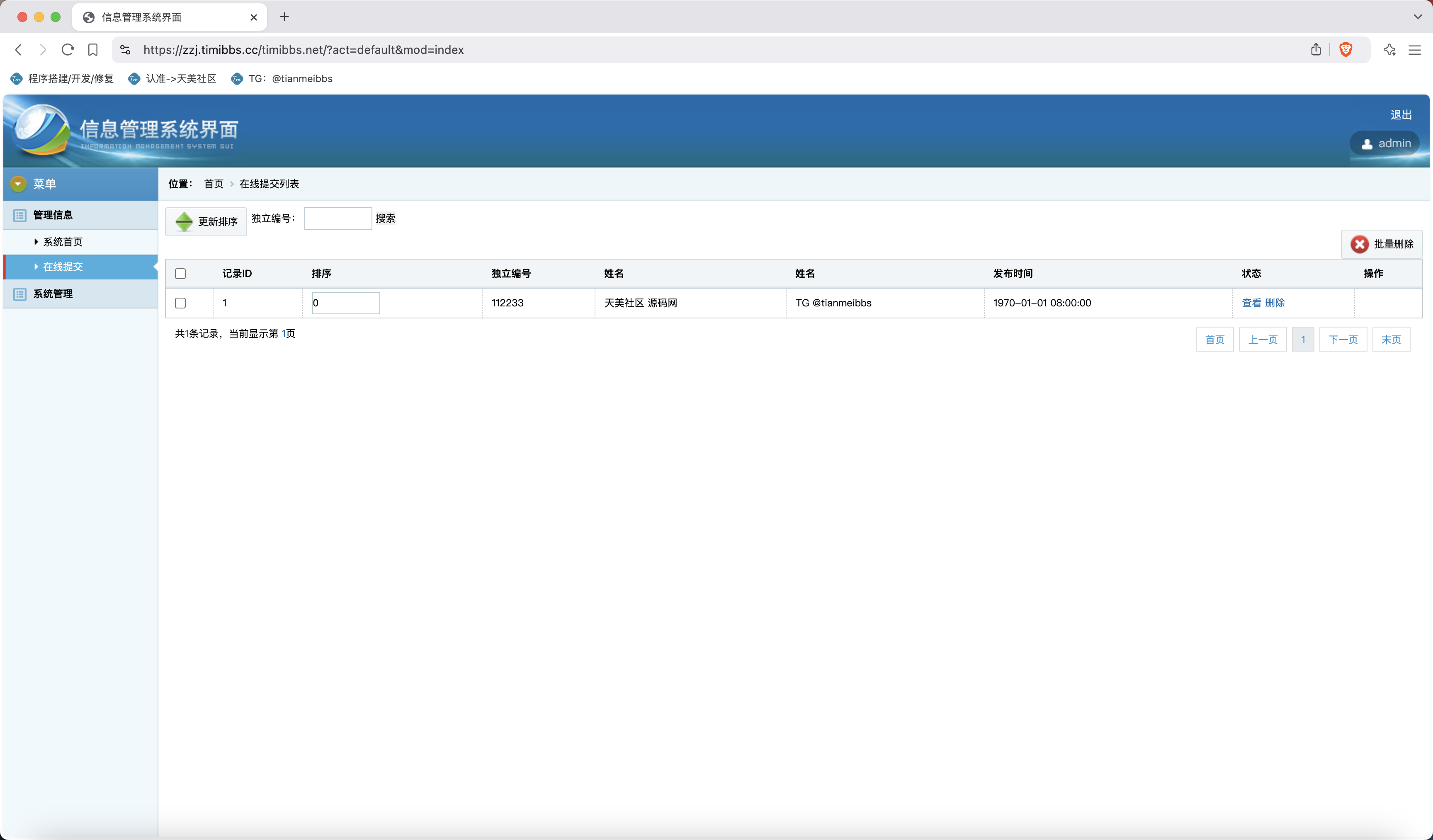Click the 下一页 pagination button
The width and height of the screenshot is (1433, 840).
point(1343,340)
